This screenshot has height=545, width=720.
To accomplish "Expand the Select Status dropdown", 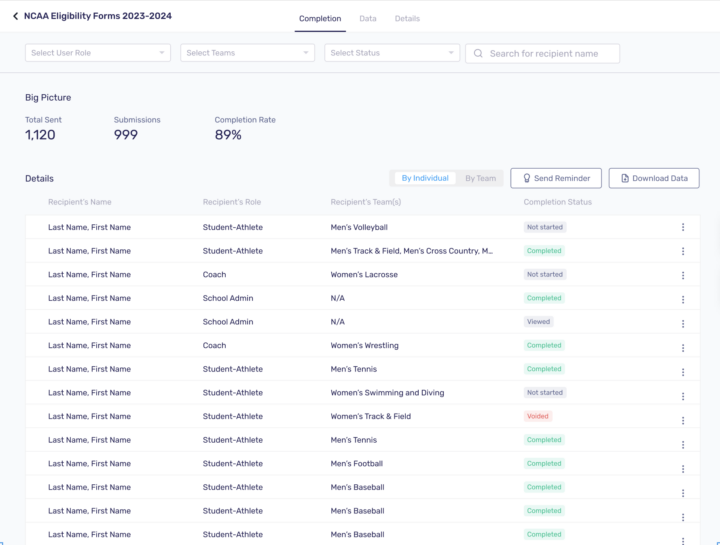I will click(392, 53).
